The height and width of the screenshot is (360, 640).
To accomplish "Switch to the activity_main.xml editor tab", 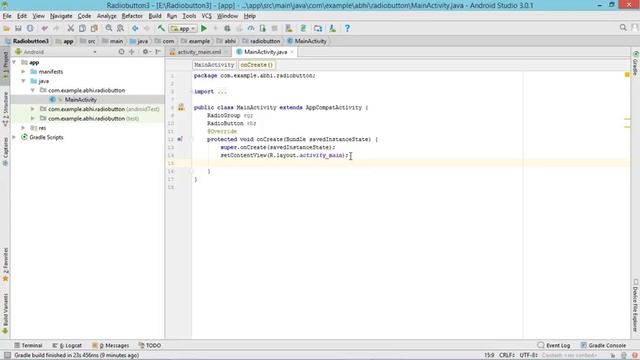I will tap(199, 52).
